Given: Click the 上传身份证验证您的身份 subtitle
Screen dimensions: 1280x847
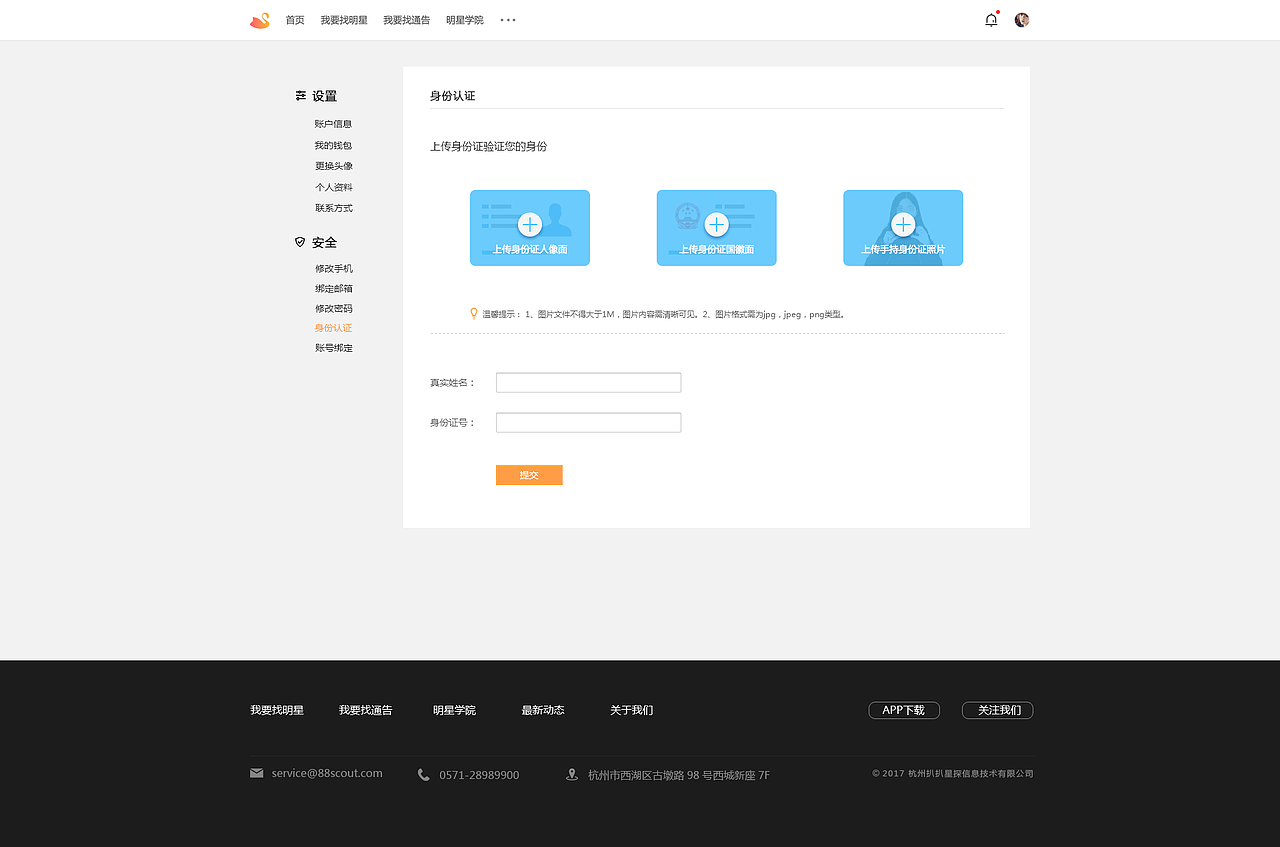Looking at the screenshot, I should click(488, 147).
